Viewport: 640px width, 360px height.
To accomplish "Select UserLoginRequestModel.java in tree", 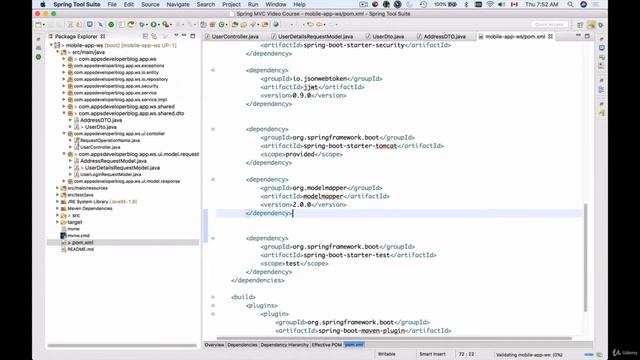I will tap(111, 174).
